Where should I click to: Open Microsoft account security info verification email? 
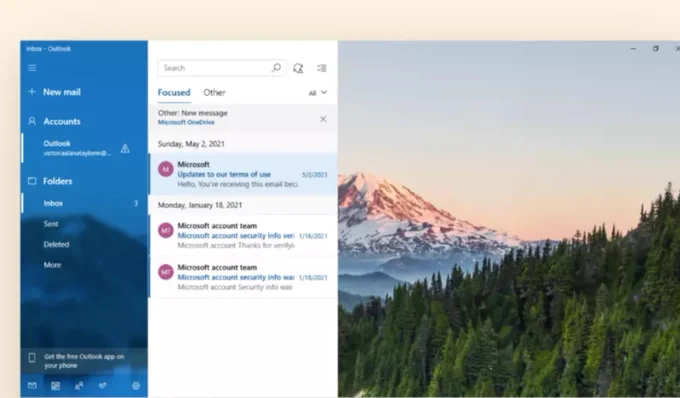point(243,235)
